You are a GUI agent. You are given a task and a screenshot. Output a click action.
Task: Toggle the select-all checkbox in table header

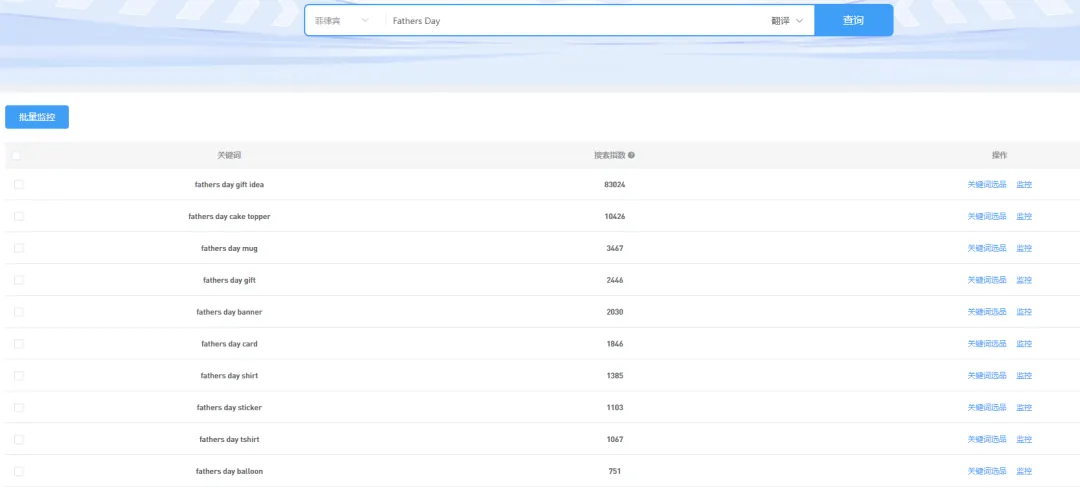(16, 156)
